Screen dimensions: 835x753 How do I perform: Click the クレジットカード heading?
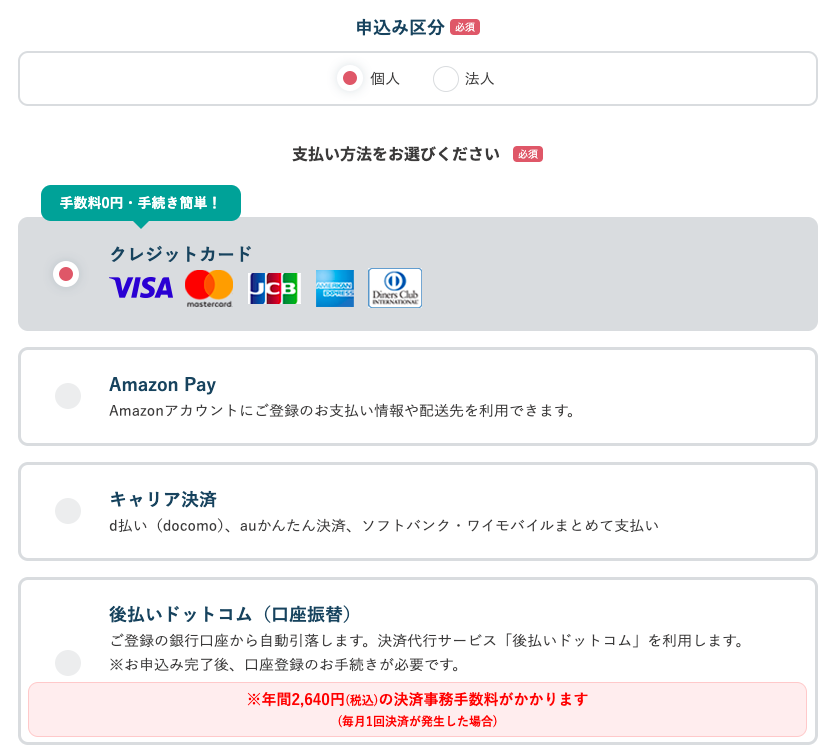181,254
